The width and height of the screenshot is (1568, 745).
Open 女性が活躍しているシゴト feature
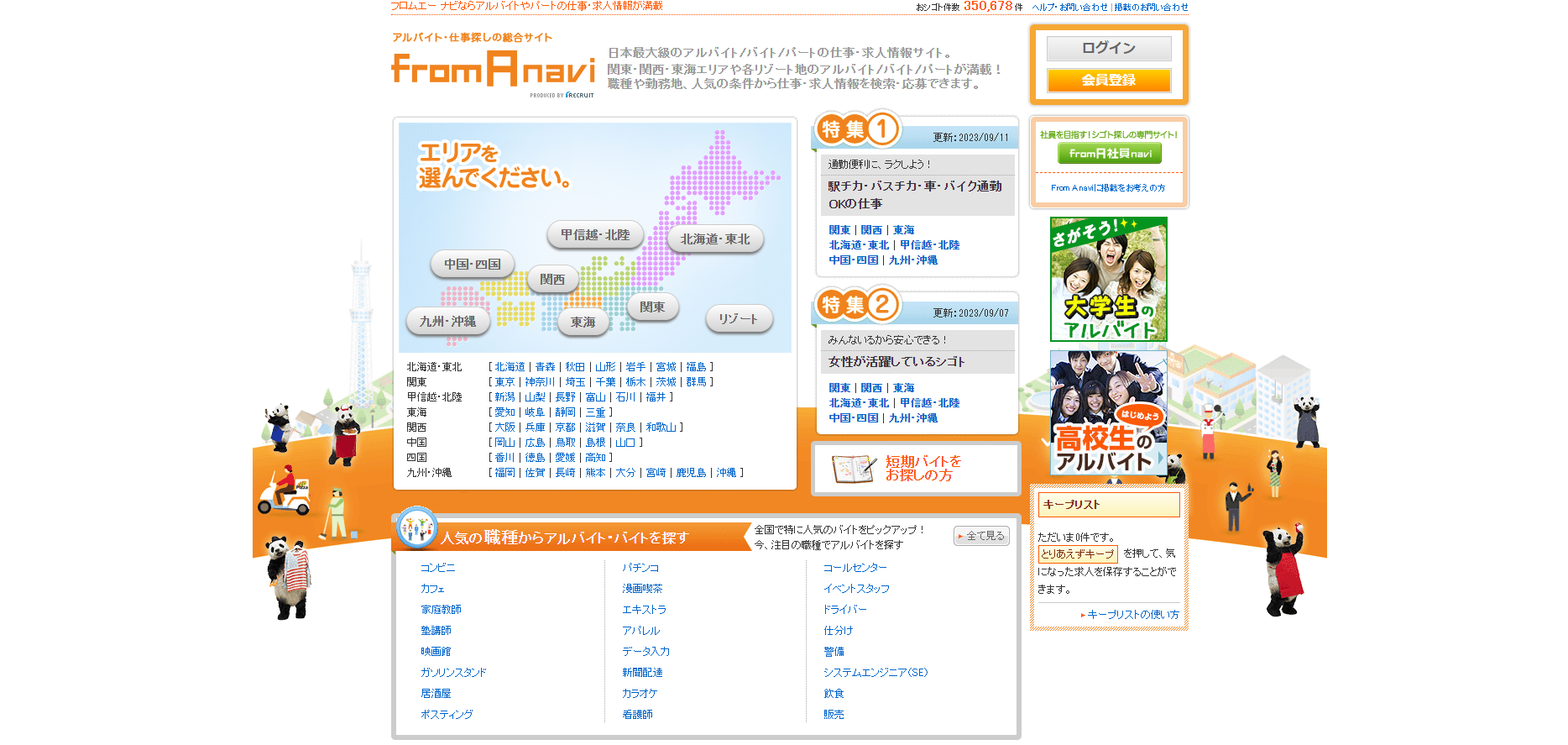[896, 362]
